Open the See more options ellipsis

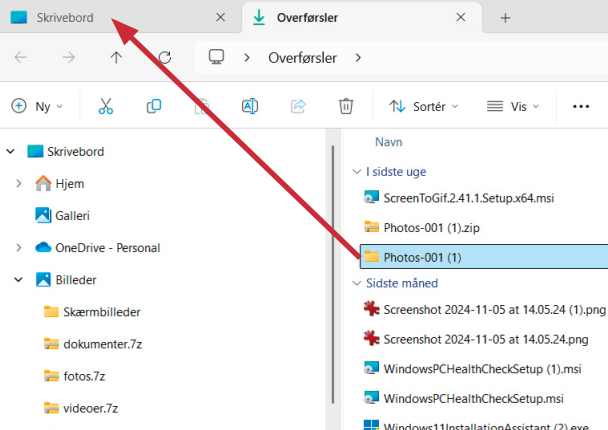pyautogui.click(x=581, y=106)
